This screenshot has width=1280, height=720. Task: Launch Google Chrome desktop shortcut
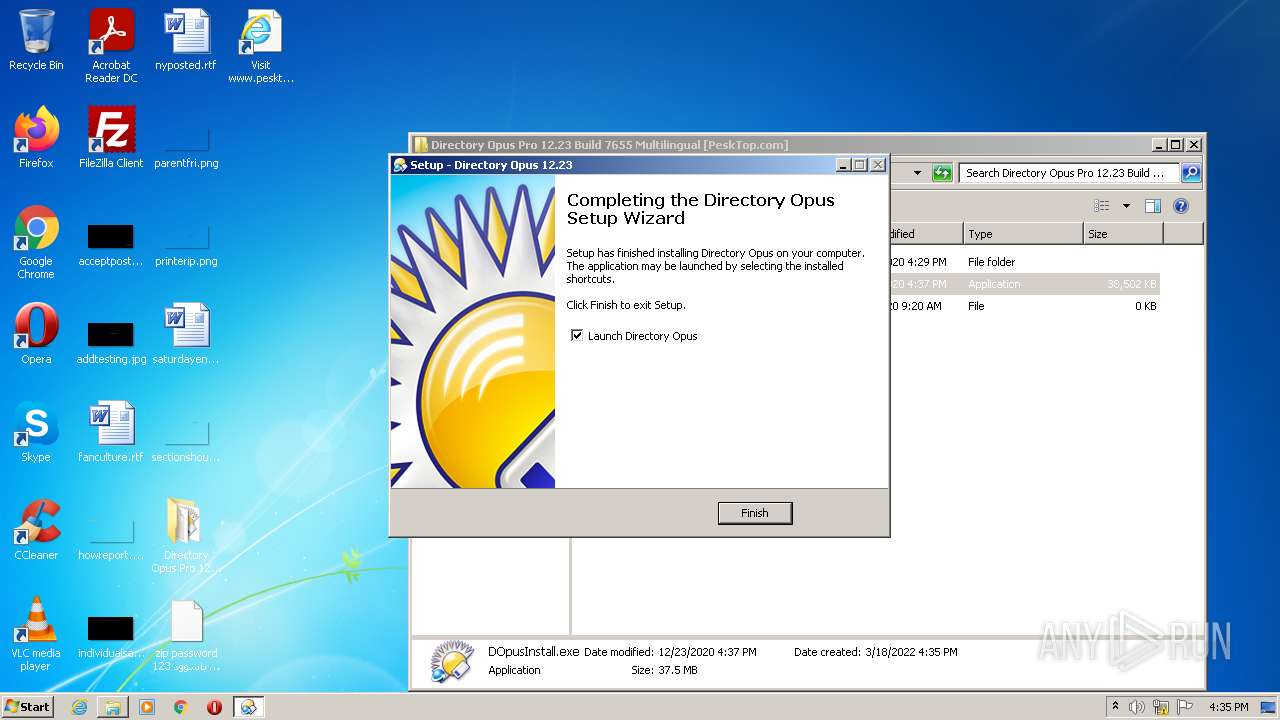[x=36, y=242]
